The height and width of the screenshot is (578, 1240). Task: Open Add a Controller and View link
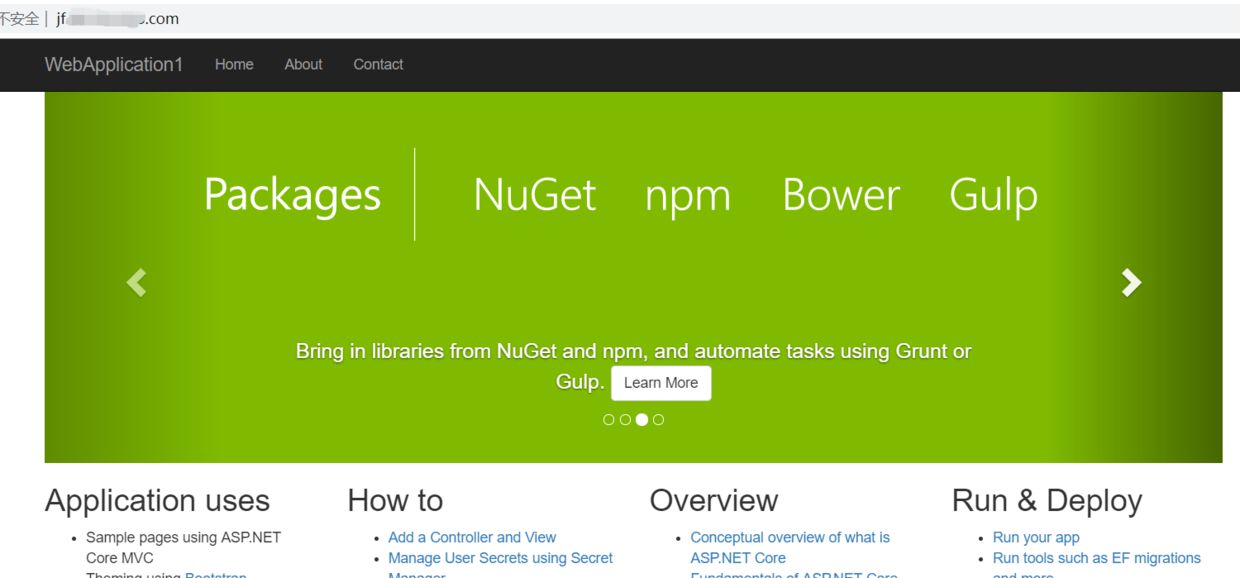(x=472, y=537)
